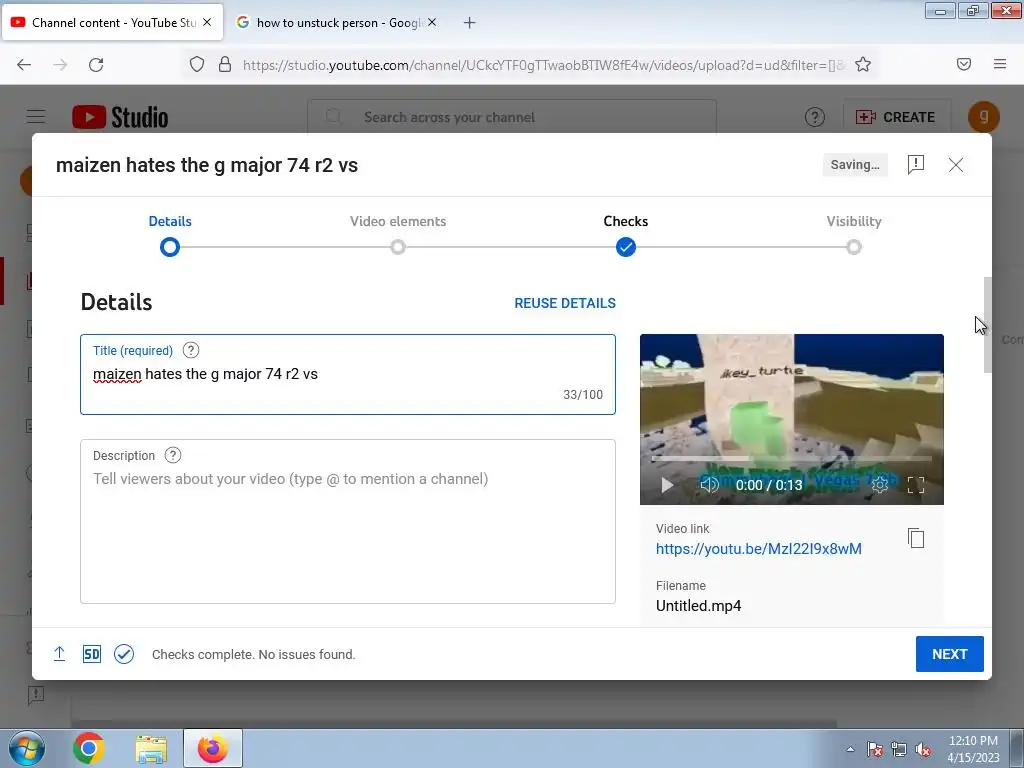Image resolution: width=1024 pixels, height=768 pixels.
Task: Open help icon beside Title (required)
Action: click(x=191, y=350)
